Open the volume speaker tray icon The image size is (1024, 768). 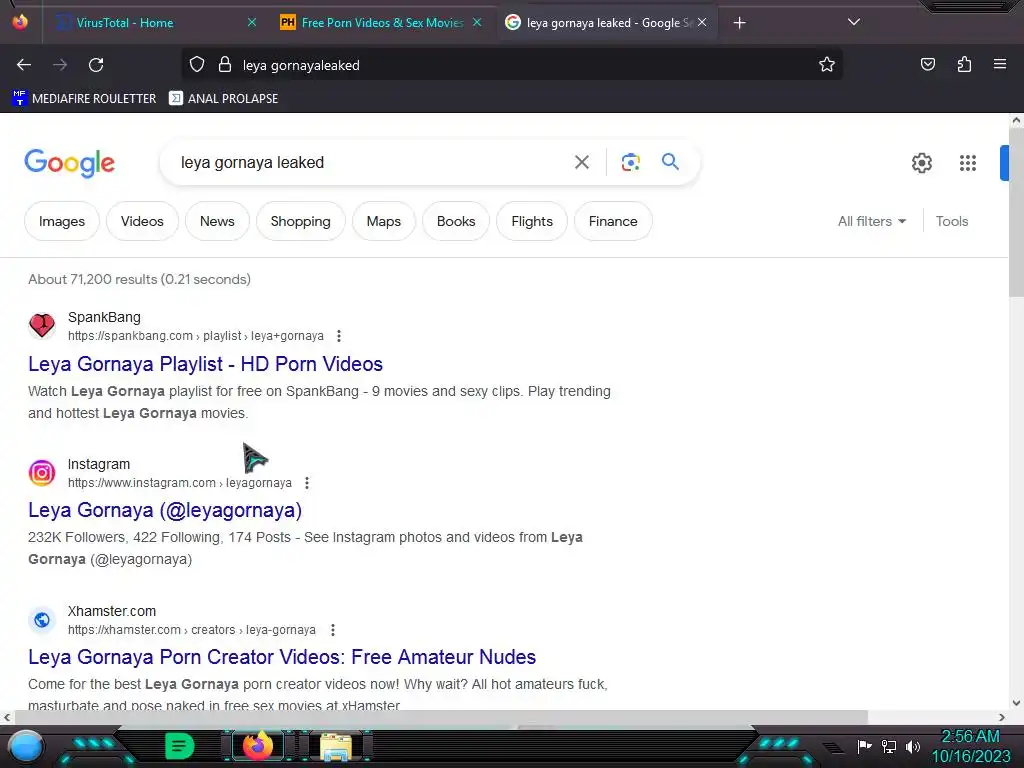tap(913, 746)
